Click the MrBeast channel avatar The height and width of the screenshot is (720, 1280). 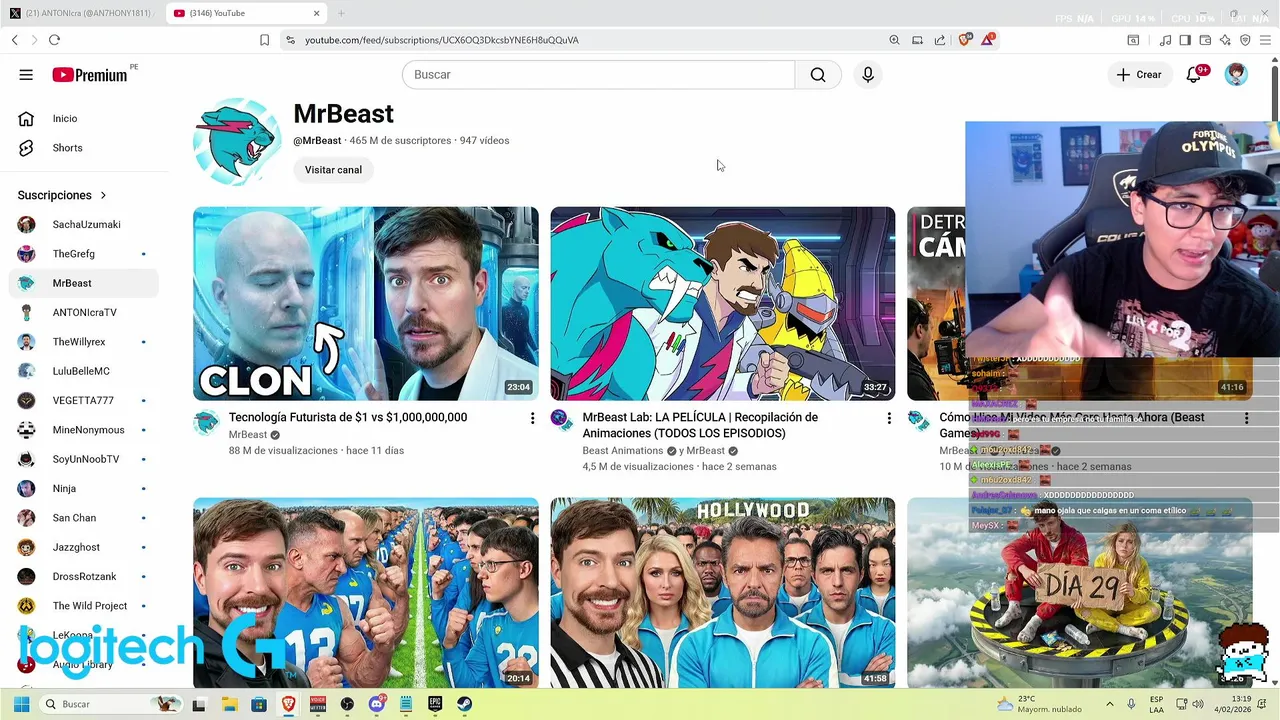[x=237, y=141]
